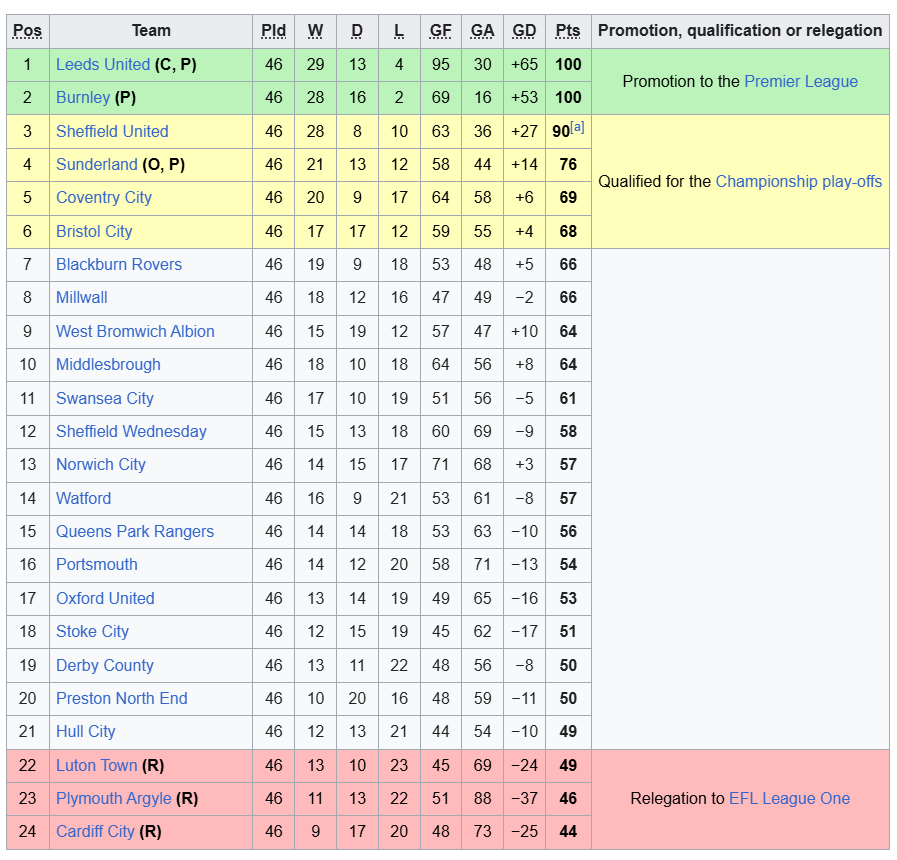Open the Burnley team link

(x=83, y=98)
